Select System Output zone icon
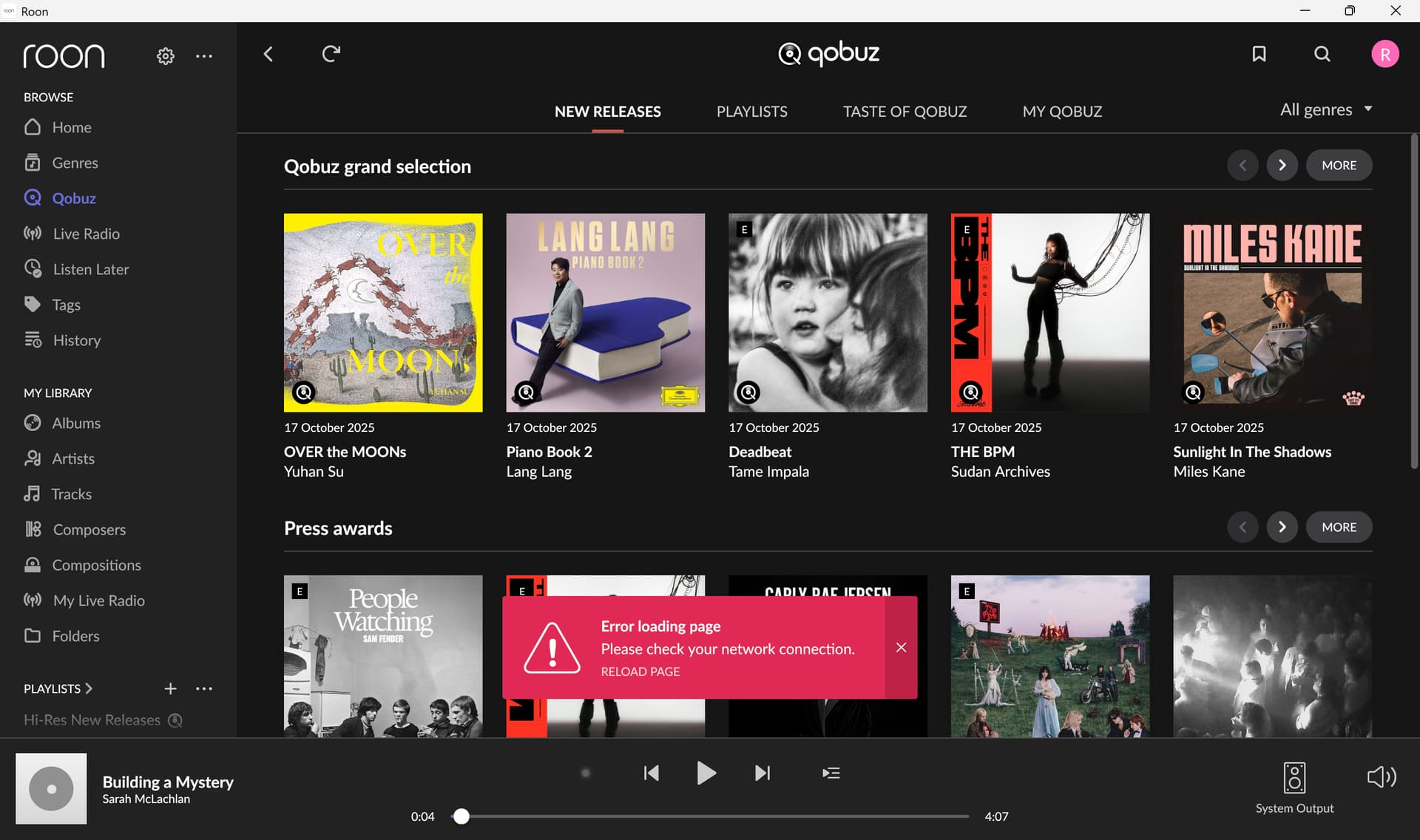 (1294, 778)
